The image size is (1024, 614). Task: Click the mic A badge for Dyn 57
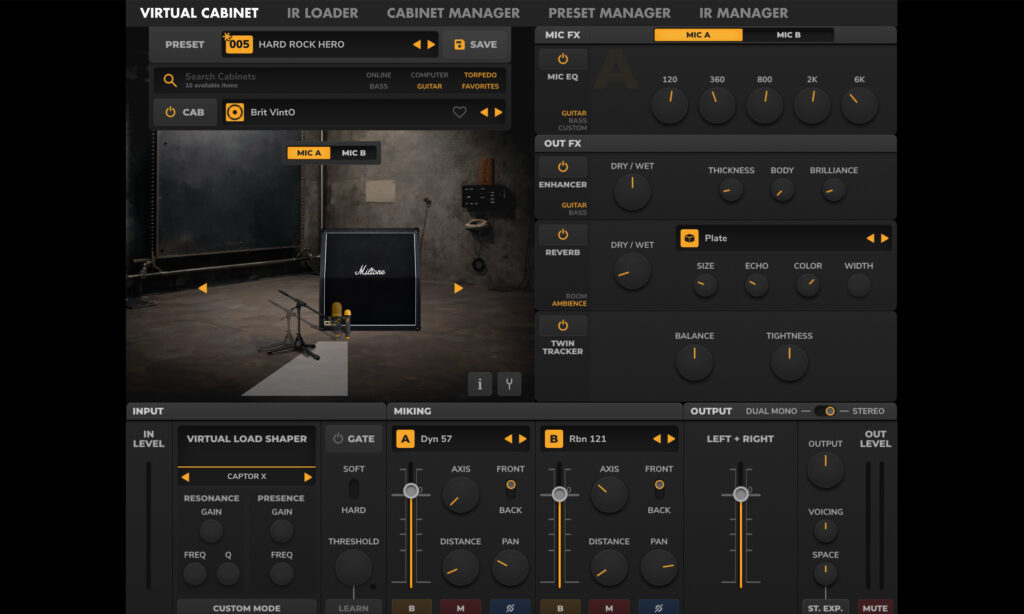click(x=405, y=439)
